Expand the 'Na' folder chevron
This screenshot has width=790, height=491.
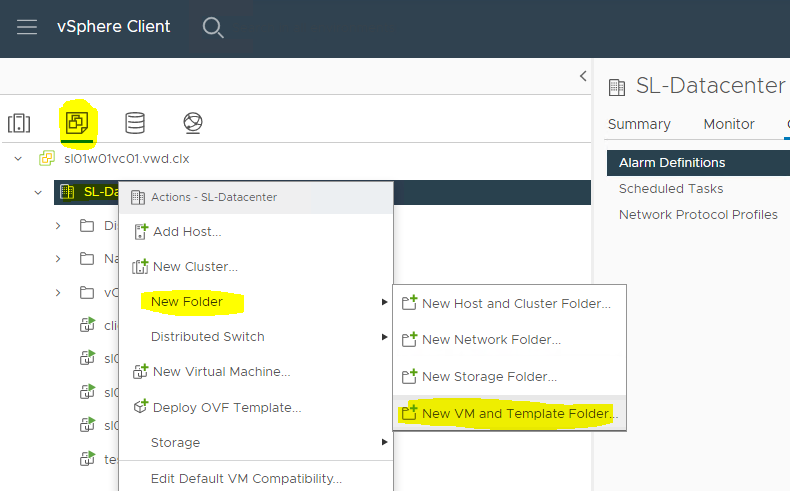pos(58,259)
